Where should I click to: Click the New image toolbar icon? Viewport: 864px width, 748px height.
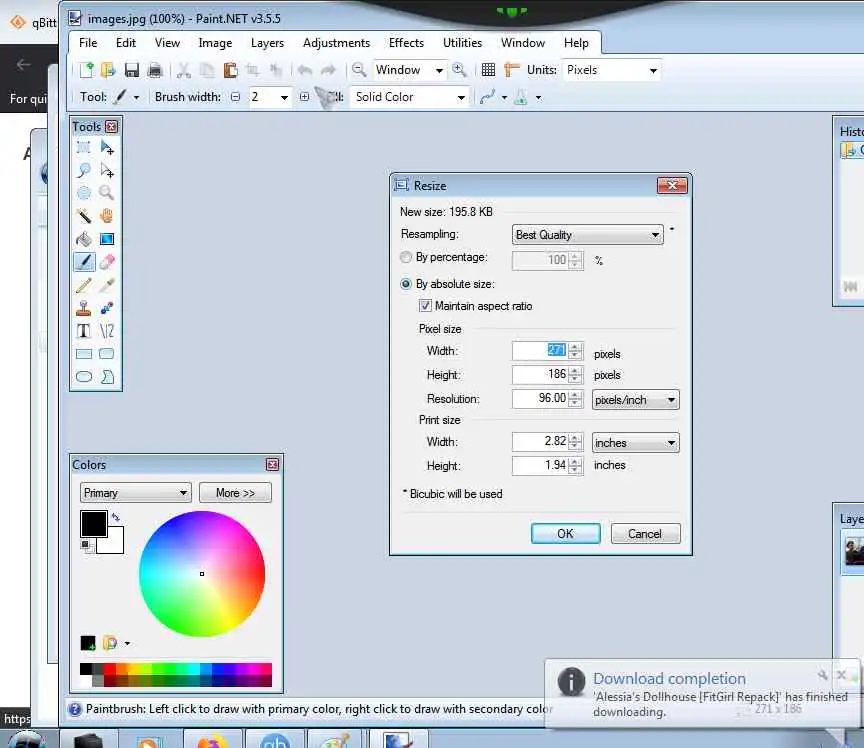tap(87, 70)
